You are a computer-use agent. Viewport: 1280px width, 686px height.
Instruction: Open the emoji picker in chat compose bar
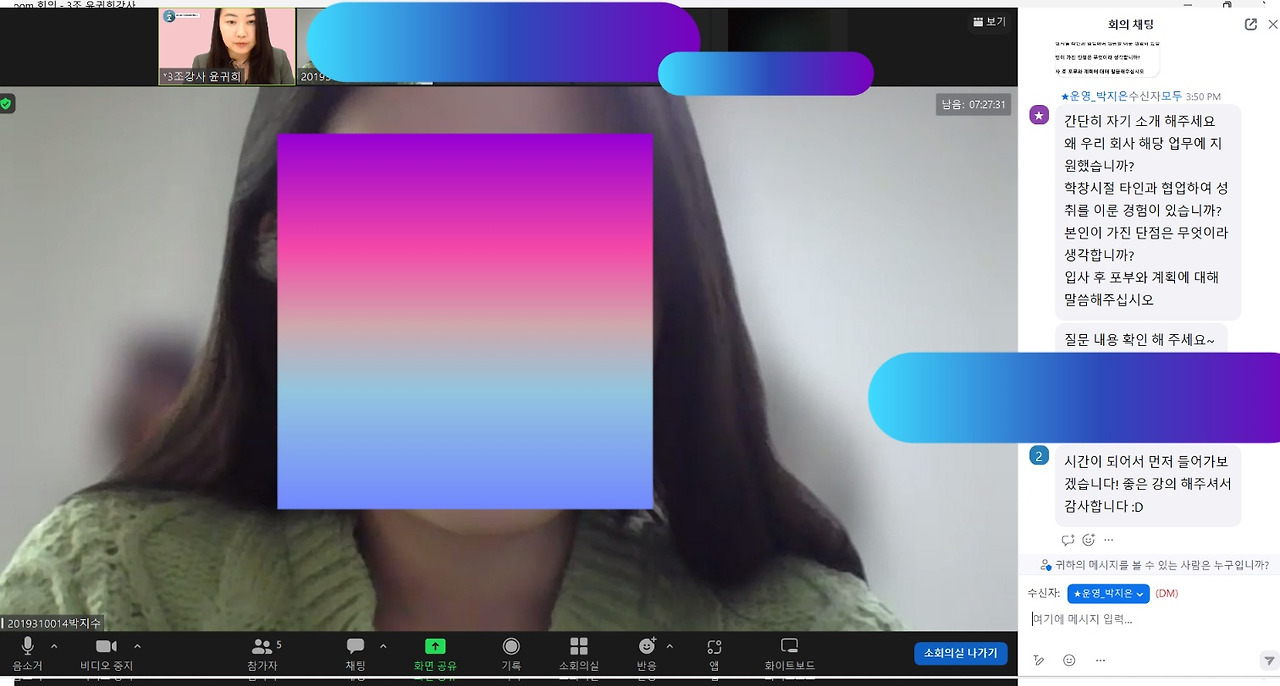[1069, 660]
